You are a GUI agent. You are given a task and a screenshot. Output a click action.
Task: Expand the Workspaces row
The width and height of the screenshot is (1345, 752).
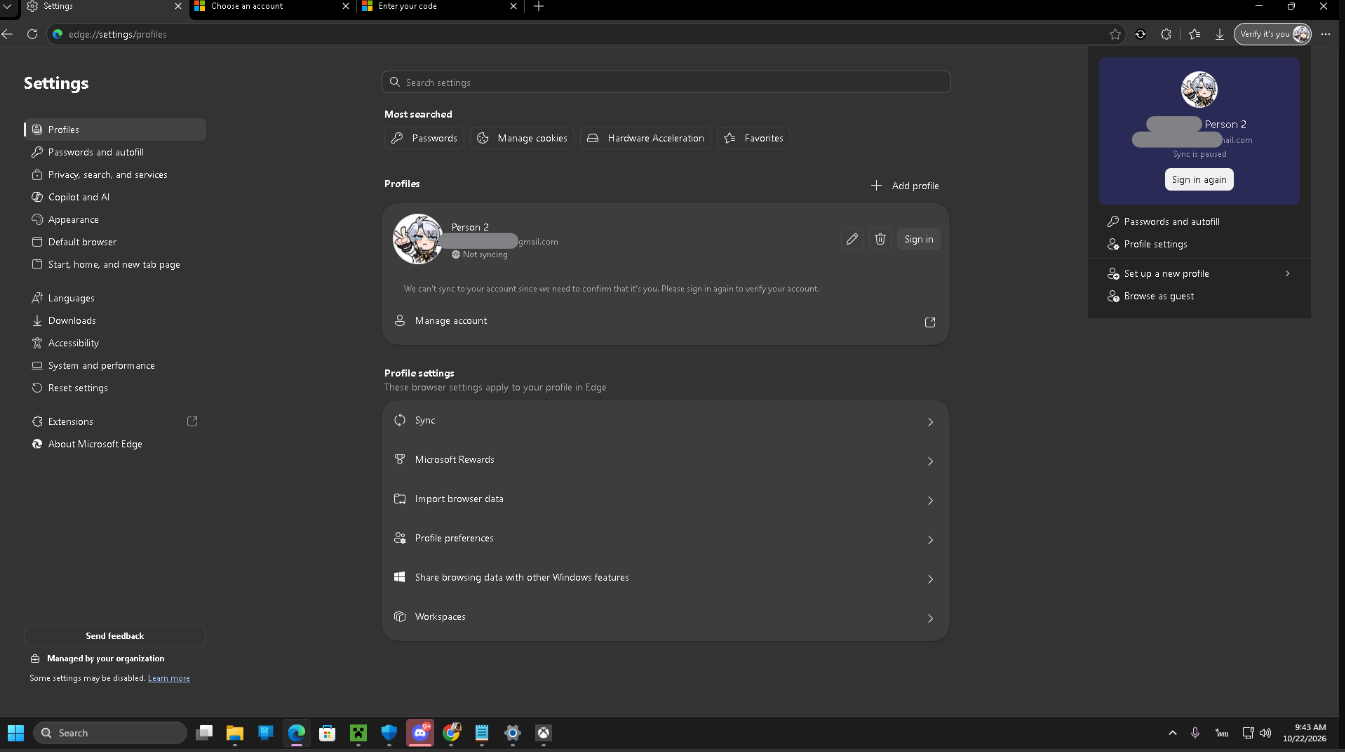click(x=666, y=617)
